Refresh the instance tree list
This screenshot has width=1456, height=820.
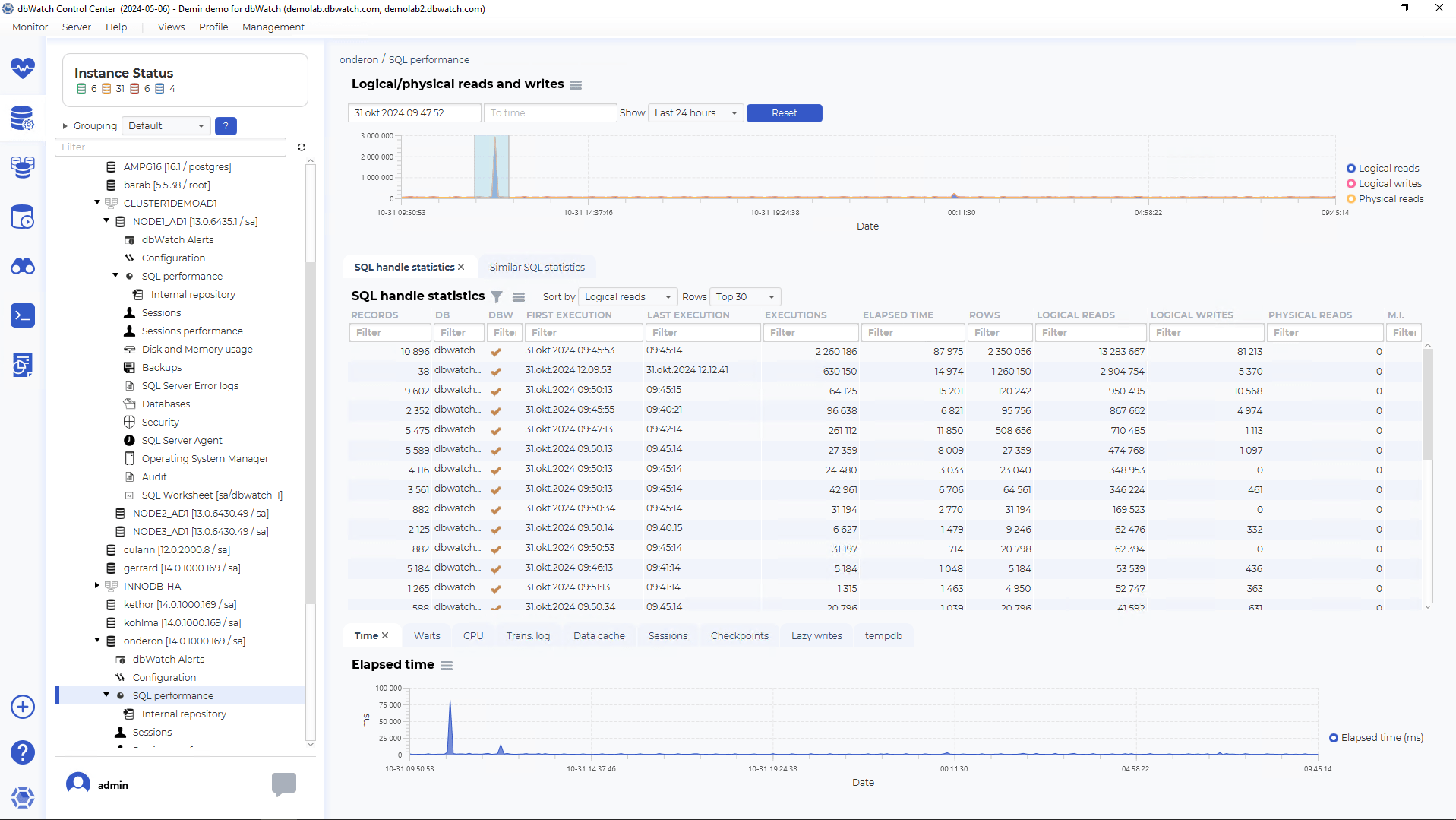pos(302,147)
